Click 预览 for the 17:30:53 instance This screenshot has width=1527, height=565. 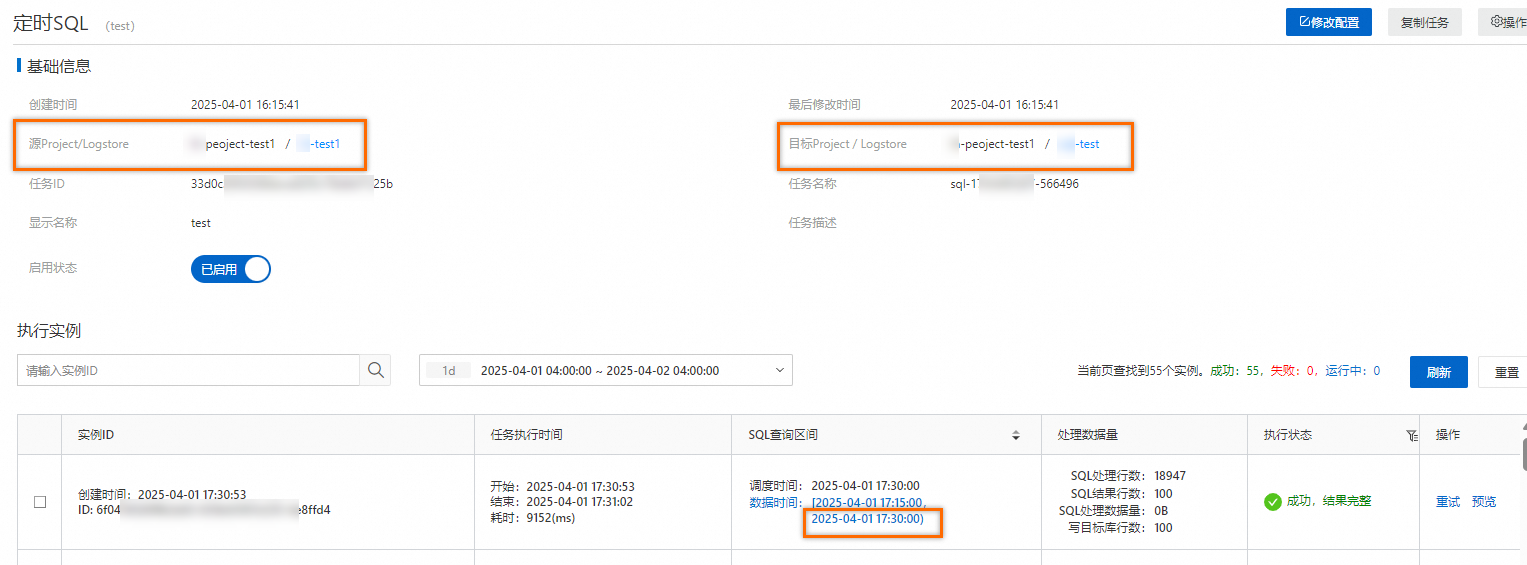1484,502
